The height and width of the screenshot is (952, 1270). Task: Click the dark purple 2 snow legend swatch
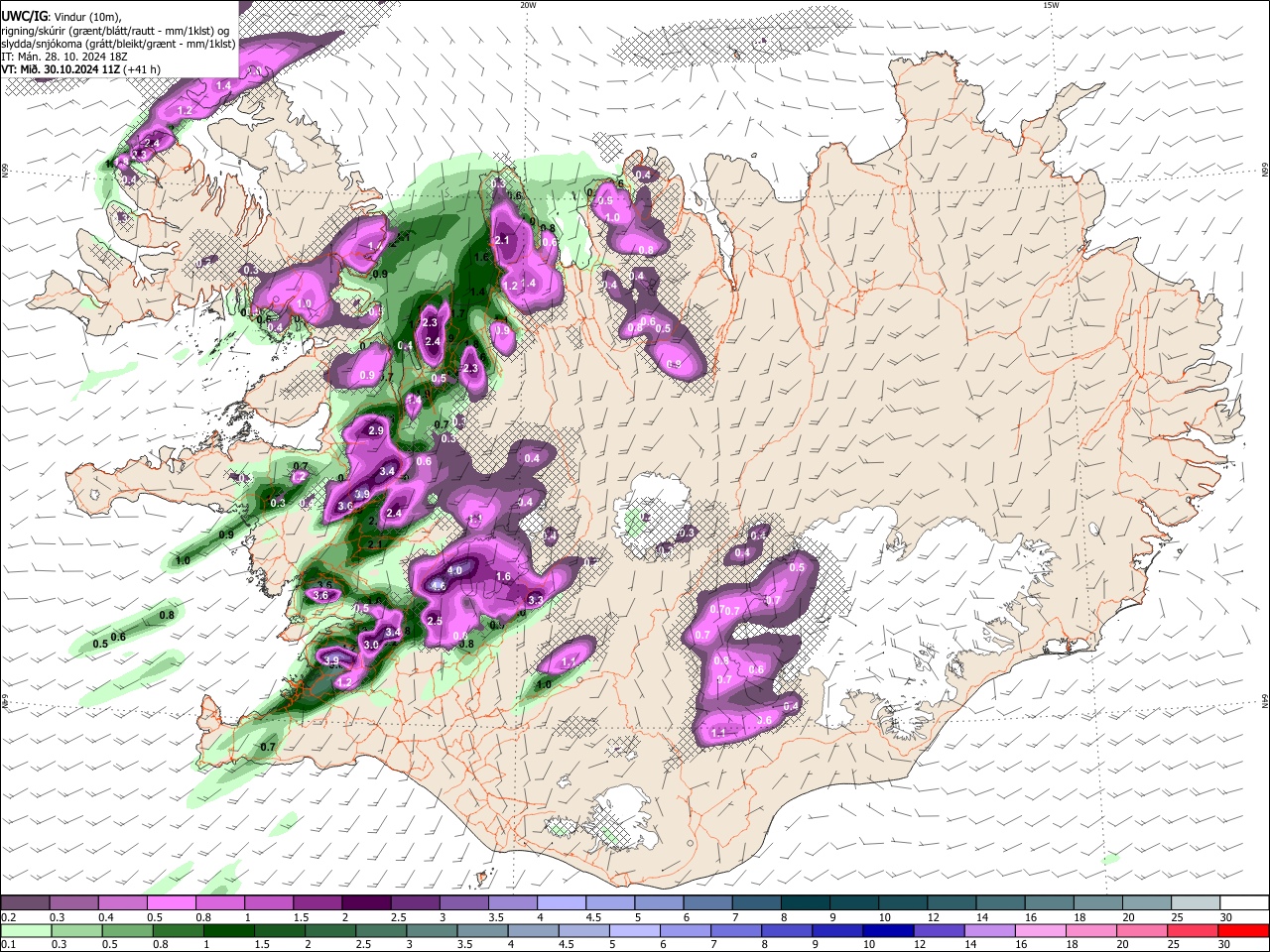(366, 903)
